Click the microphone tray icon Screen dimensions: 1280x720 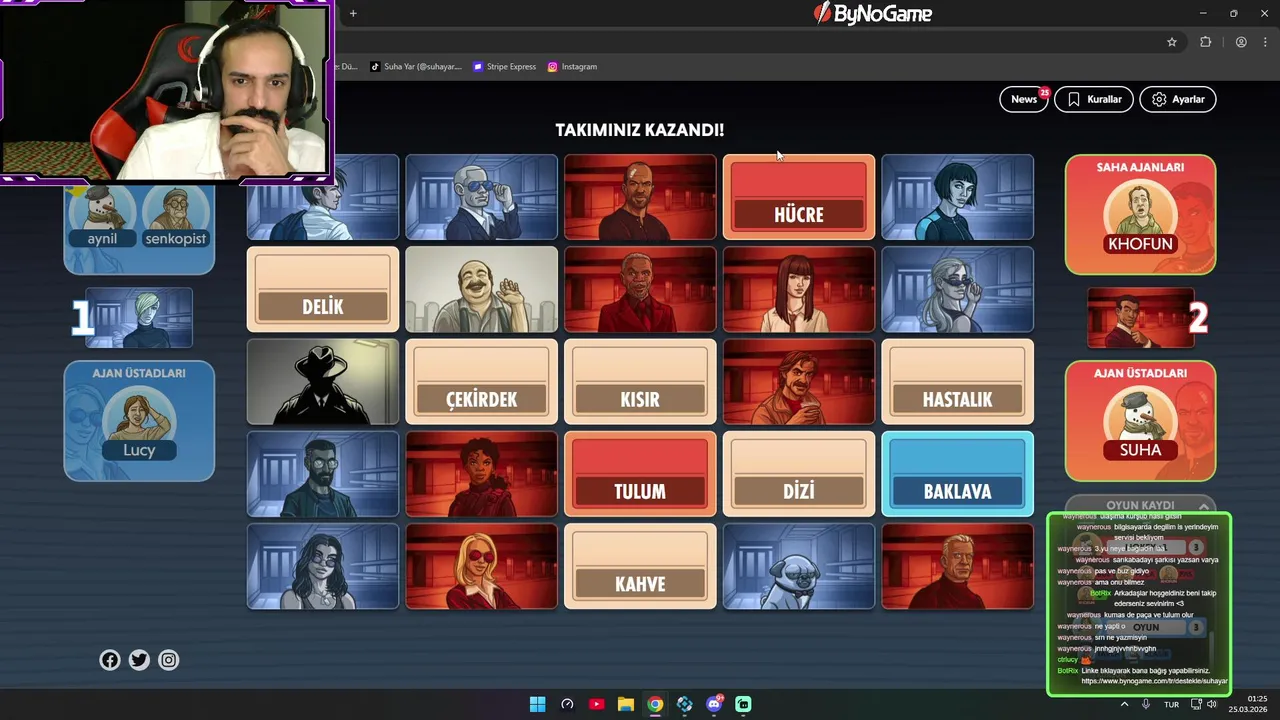1146,704
